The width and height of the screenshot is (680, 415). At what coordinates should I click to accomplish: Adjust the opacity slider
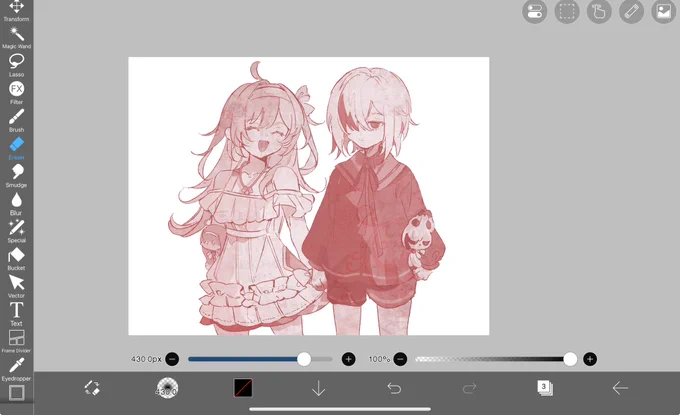coord(496,359)
